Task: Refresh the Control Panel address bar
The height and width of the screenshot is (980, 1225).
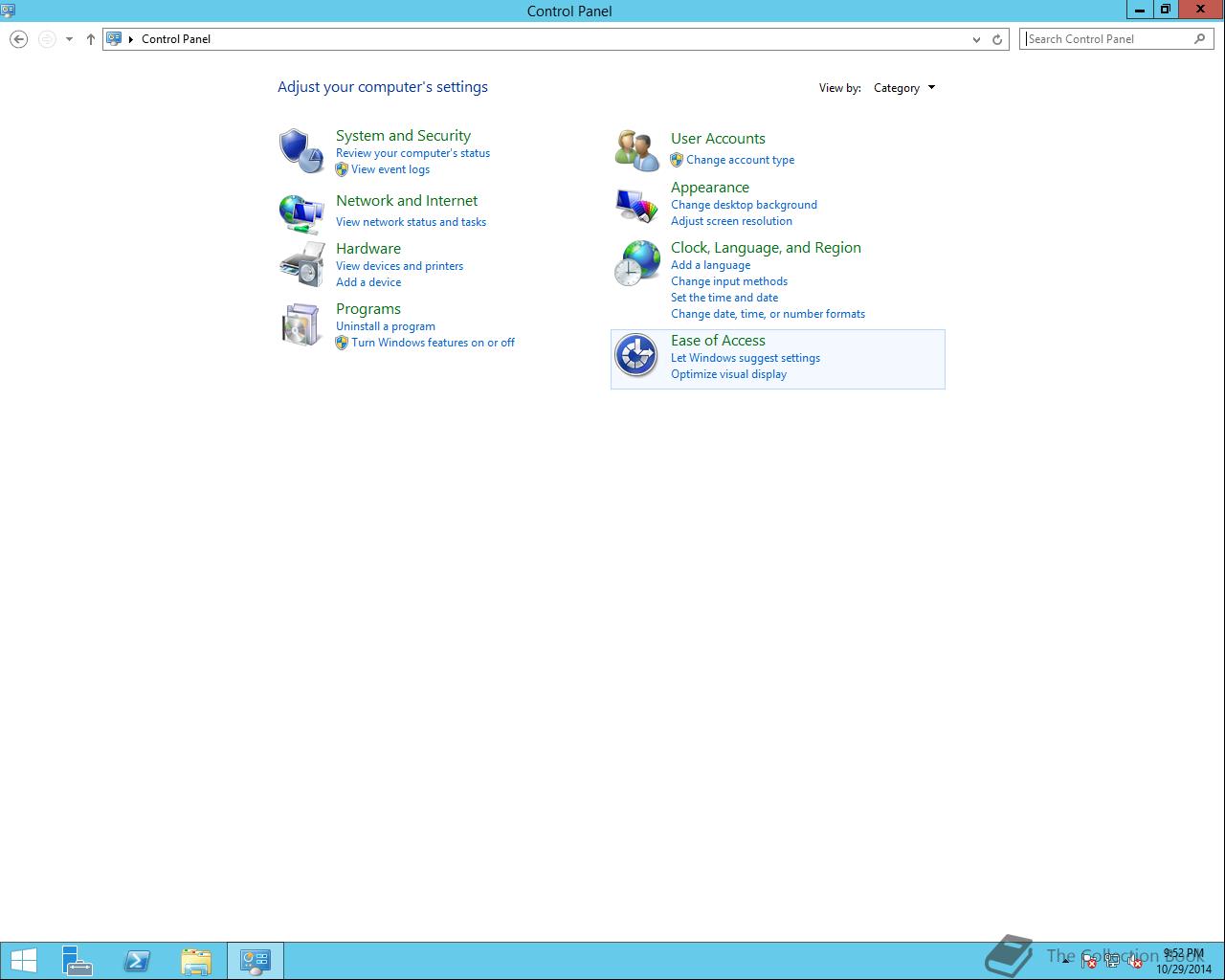Action: pos(997,39)
